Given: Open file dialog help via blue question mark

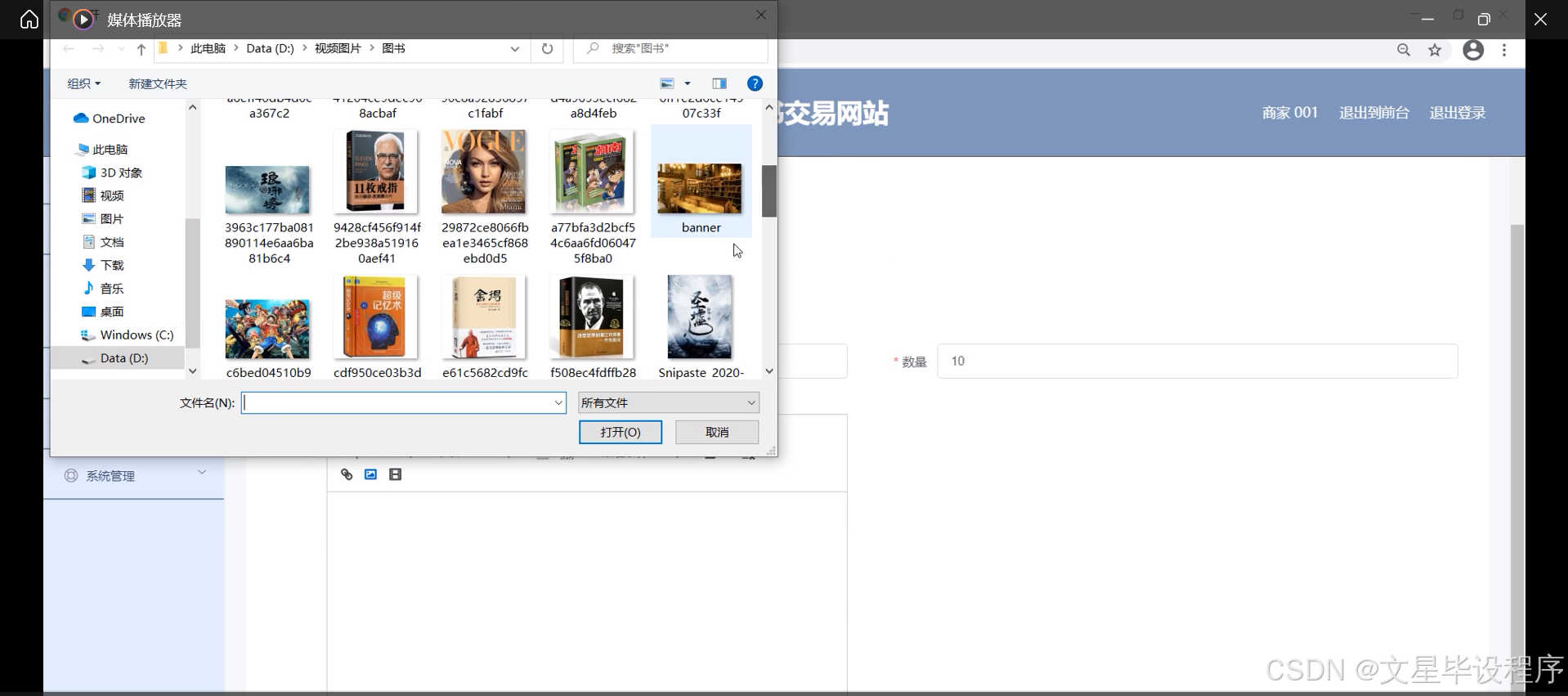Looking at the screenshot, I should [x=755, y=83].
